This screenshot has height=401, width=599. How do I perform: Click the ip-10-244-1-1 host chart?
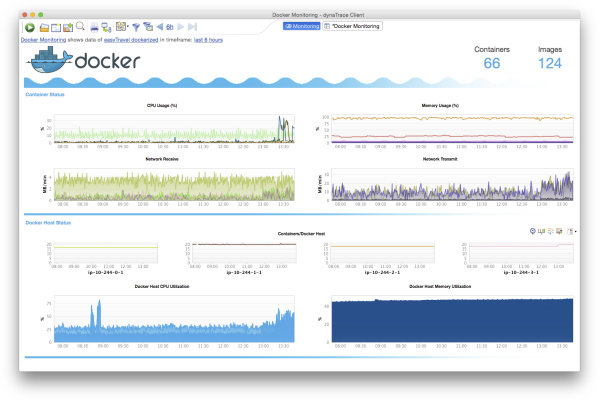[x=244, y=253]
